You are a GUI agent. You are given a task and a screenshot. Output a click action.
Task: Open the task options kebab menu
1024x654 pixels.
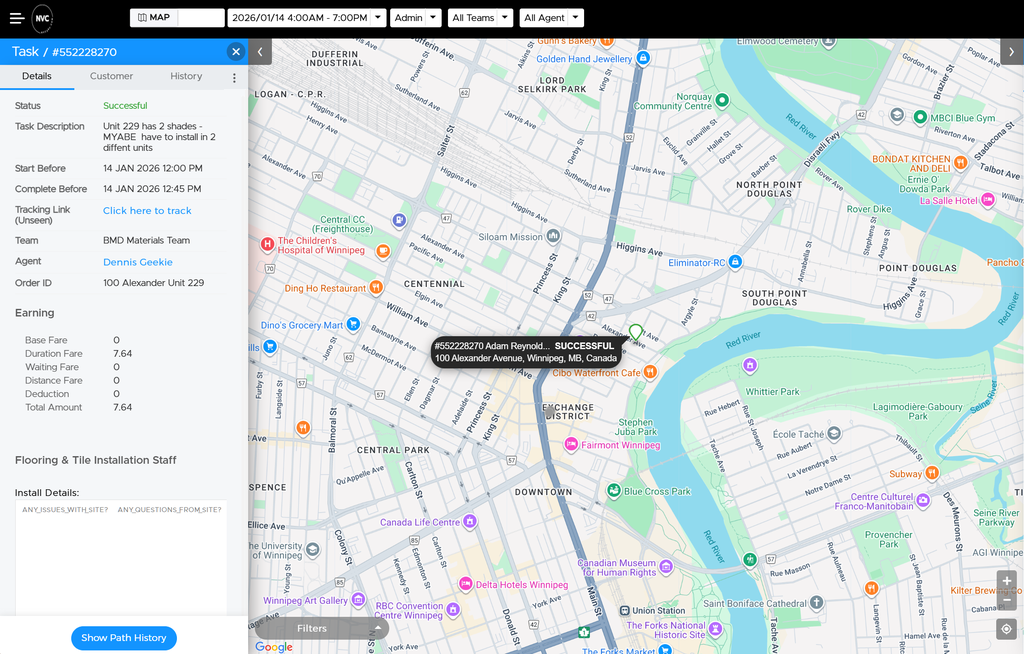click(x=234, y=78)
